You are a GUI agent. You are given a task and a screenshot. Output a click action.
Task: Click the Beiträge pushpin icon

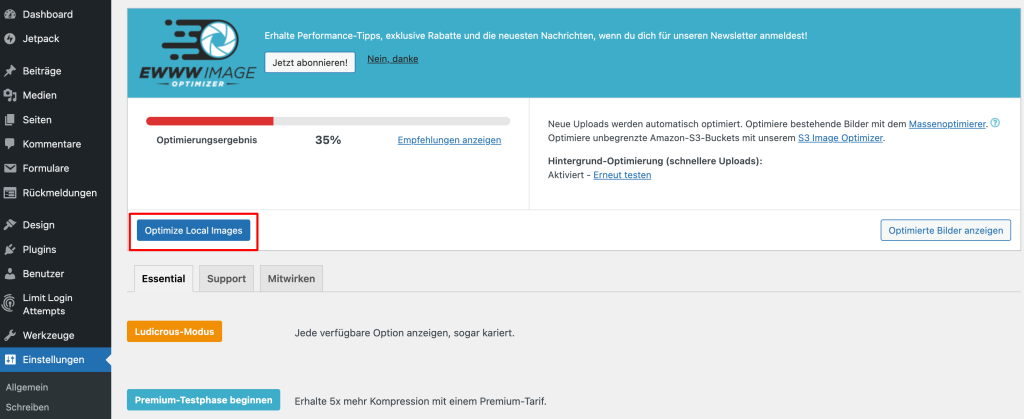pyautogui.click(x=10, y=71)
